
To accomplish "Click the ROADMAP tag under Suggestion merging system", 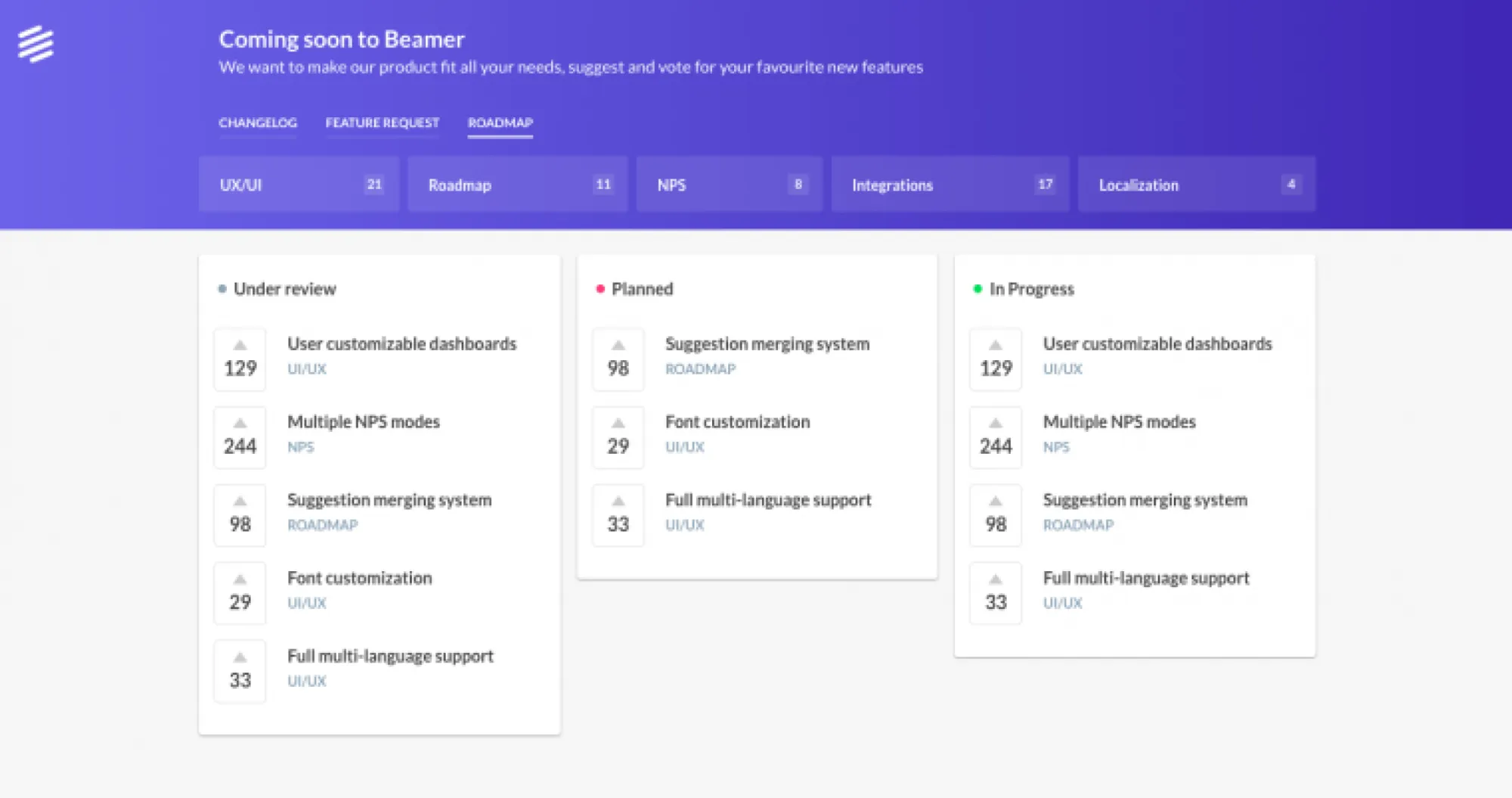I will coord(323,525).
